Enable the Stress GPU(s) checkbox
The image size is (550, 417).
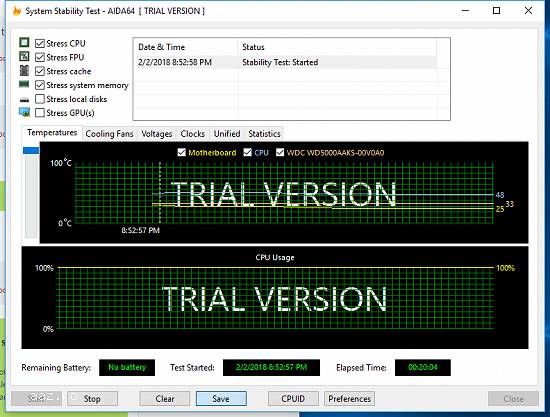click(40, 113)
